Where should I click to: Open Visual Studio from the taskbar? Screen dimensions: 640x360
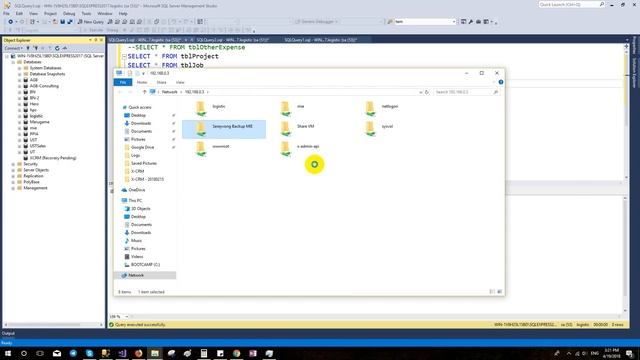pos(122,353)
